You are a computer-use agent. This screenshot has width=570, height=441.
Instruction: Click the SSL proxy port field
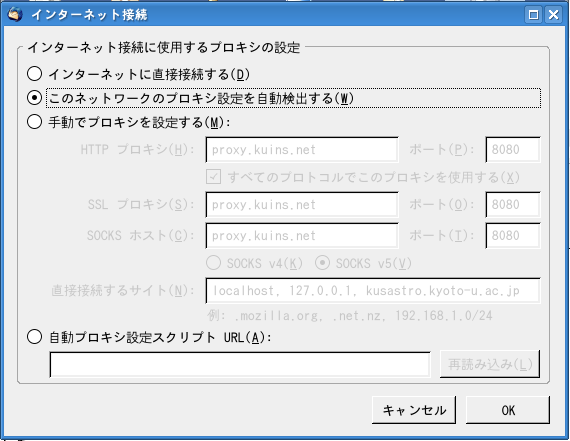(513, 204)
